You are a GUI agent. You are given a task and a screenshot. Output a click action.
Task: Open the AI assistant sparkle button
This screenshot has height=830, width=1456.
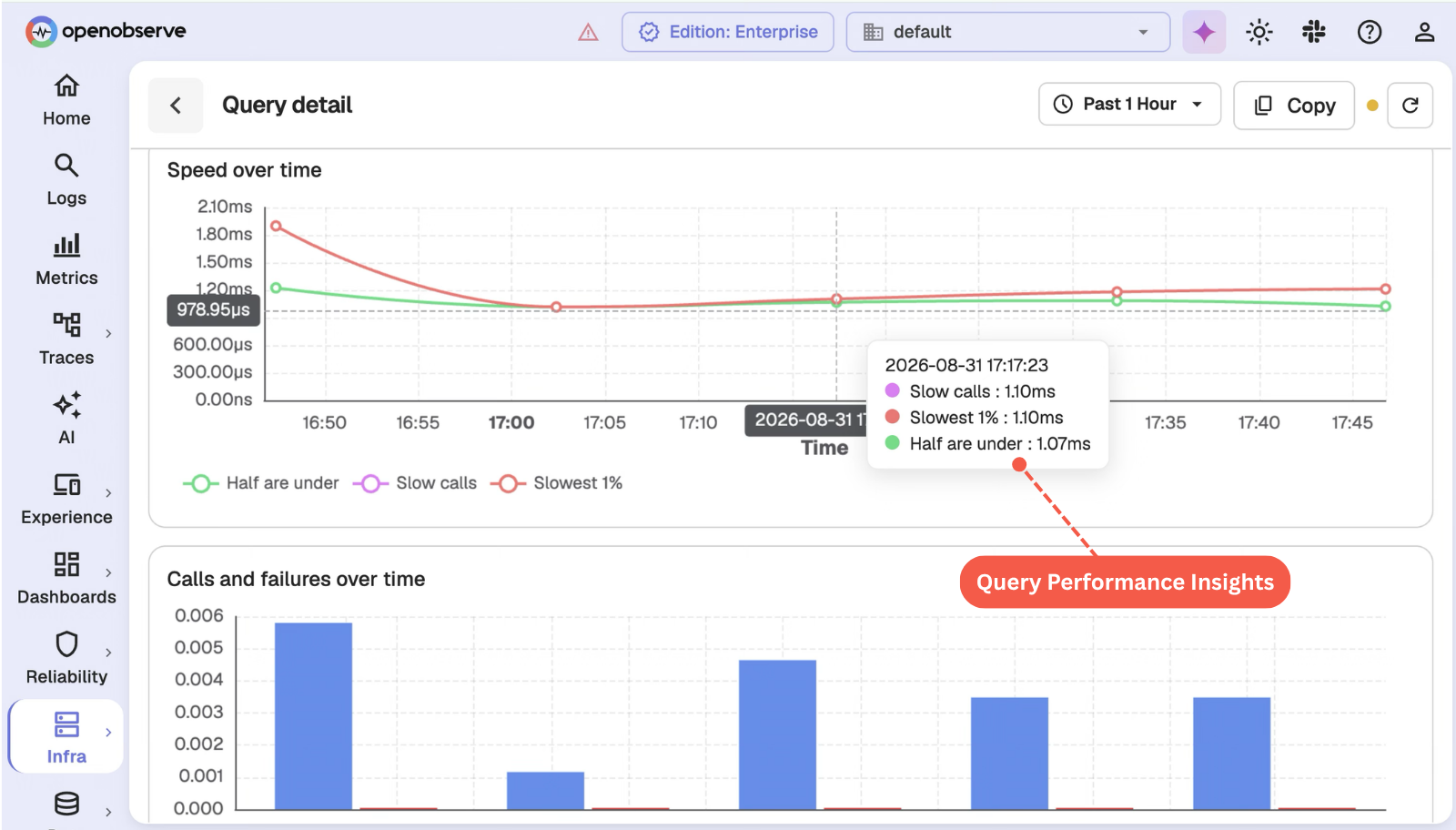point(1204,32)
